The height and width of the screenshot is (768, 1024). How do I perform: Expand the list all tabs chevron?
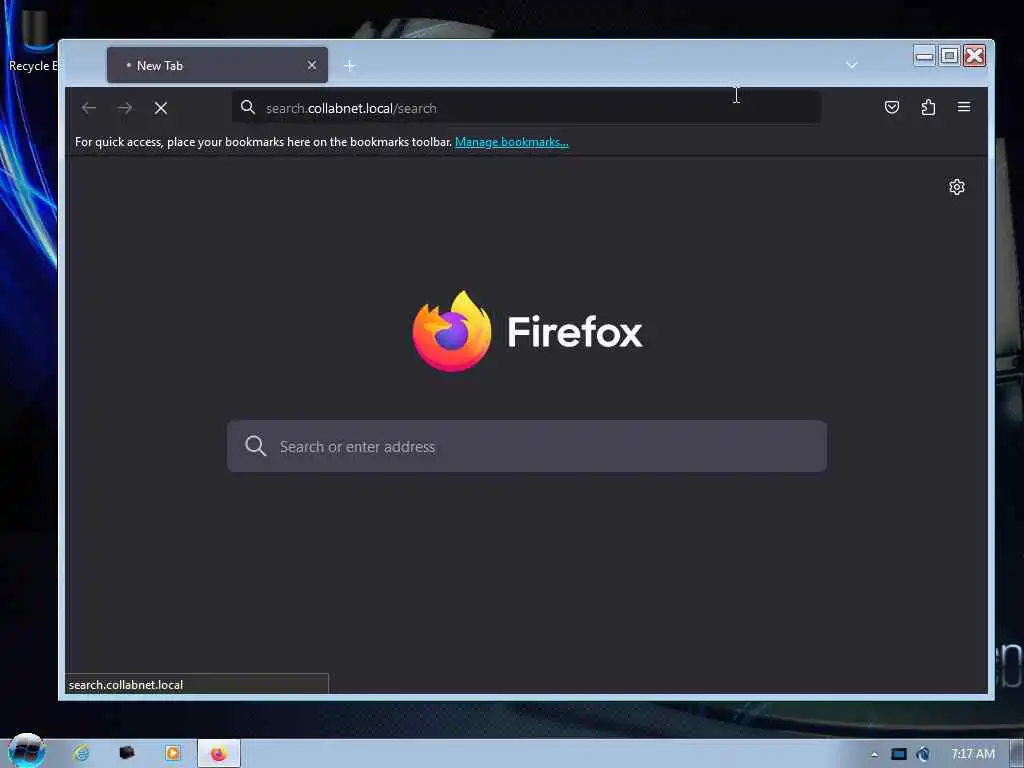click(x=851, y=65)
